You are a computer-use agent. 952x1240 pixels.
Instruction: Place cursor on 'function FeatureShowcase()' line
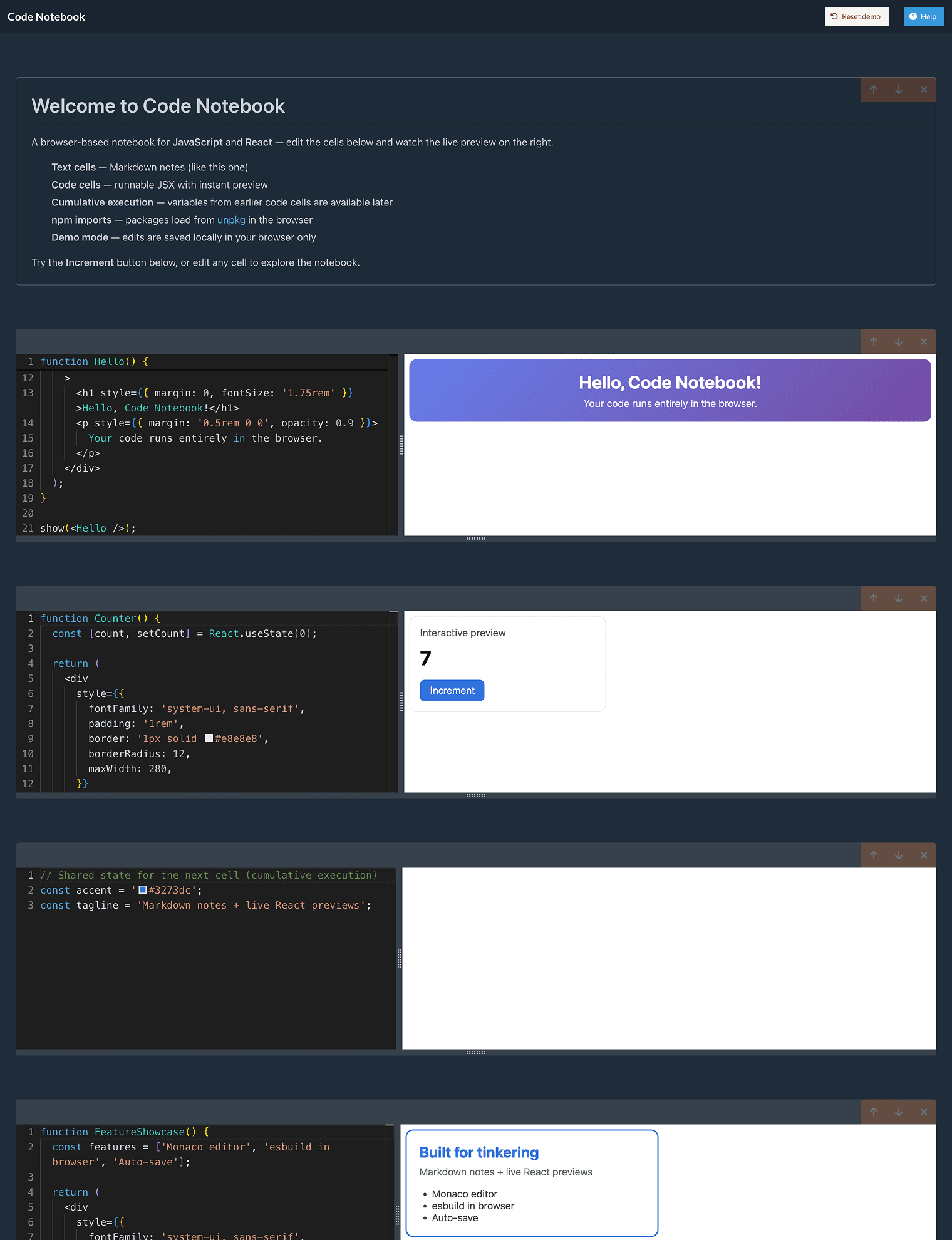click(x=125, y=1132)
